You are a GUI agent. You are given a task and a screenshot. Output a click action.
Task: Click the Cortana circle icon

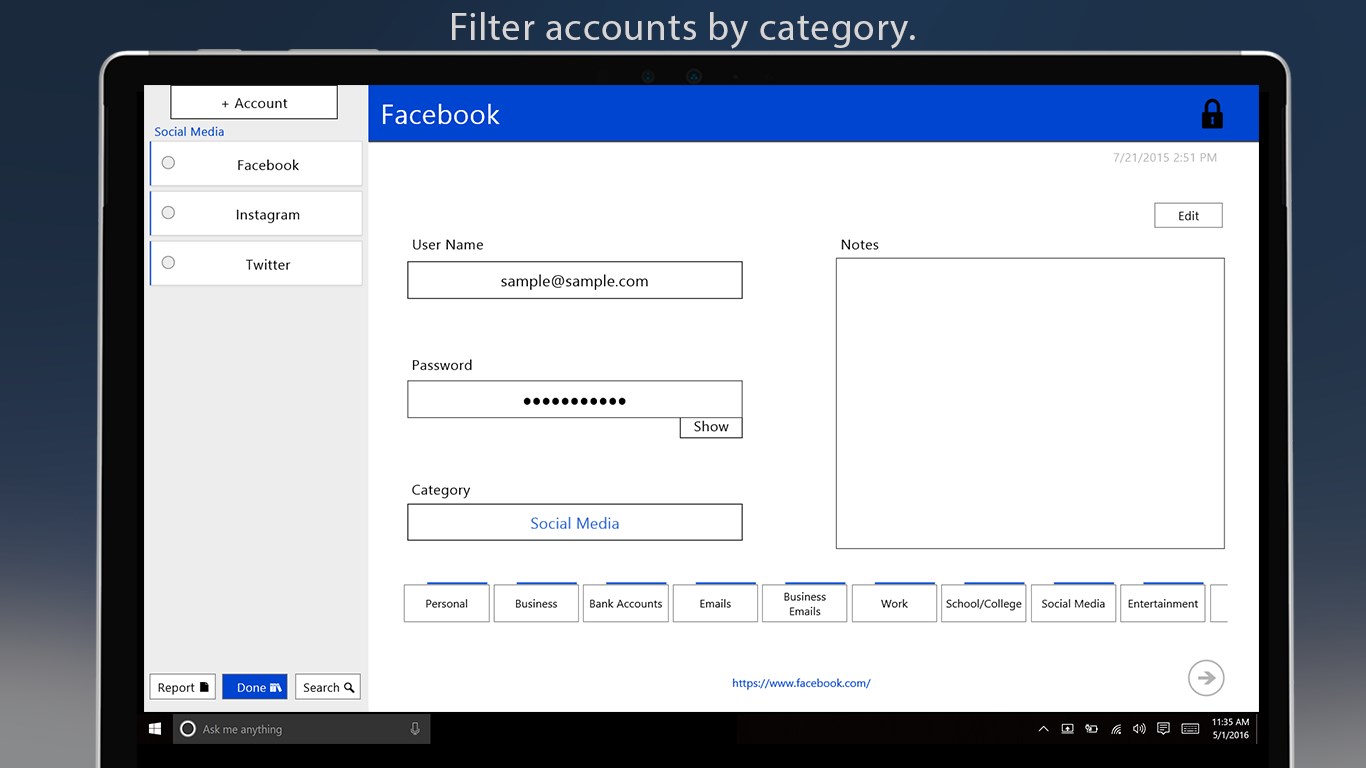click(187, 729)
